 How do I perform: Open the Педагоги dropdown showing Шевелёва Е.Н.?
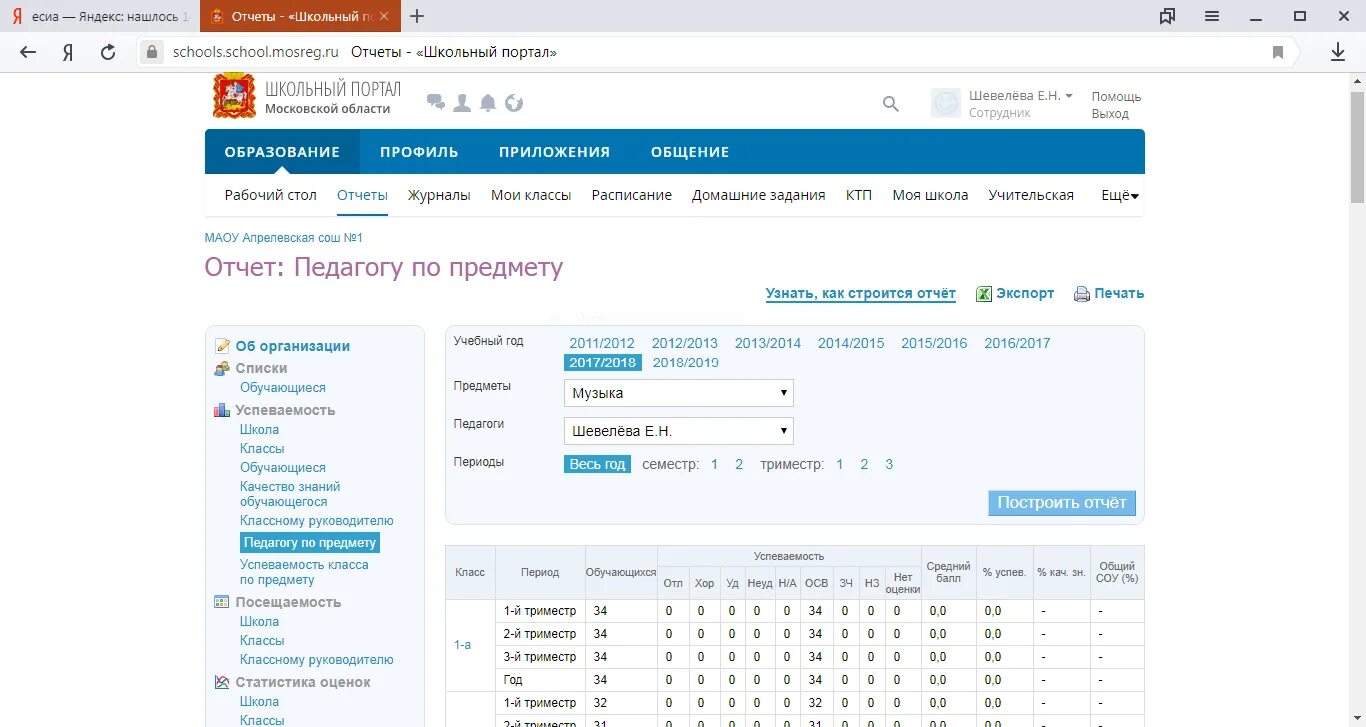(679, 431)
